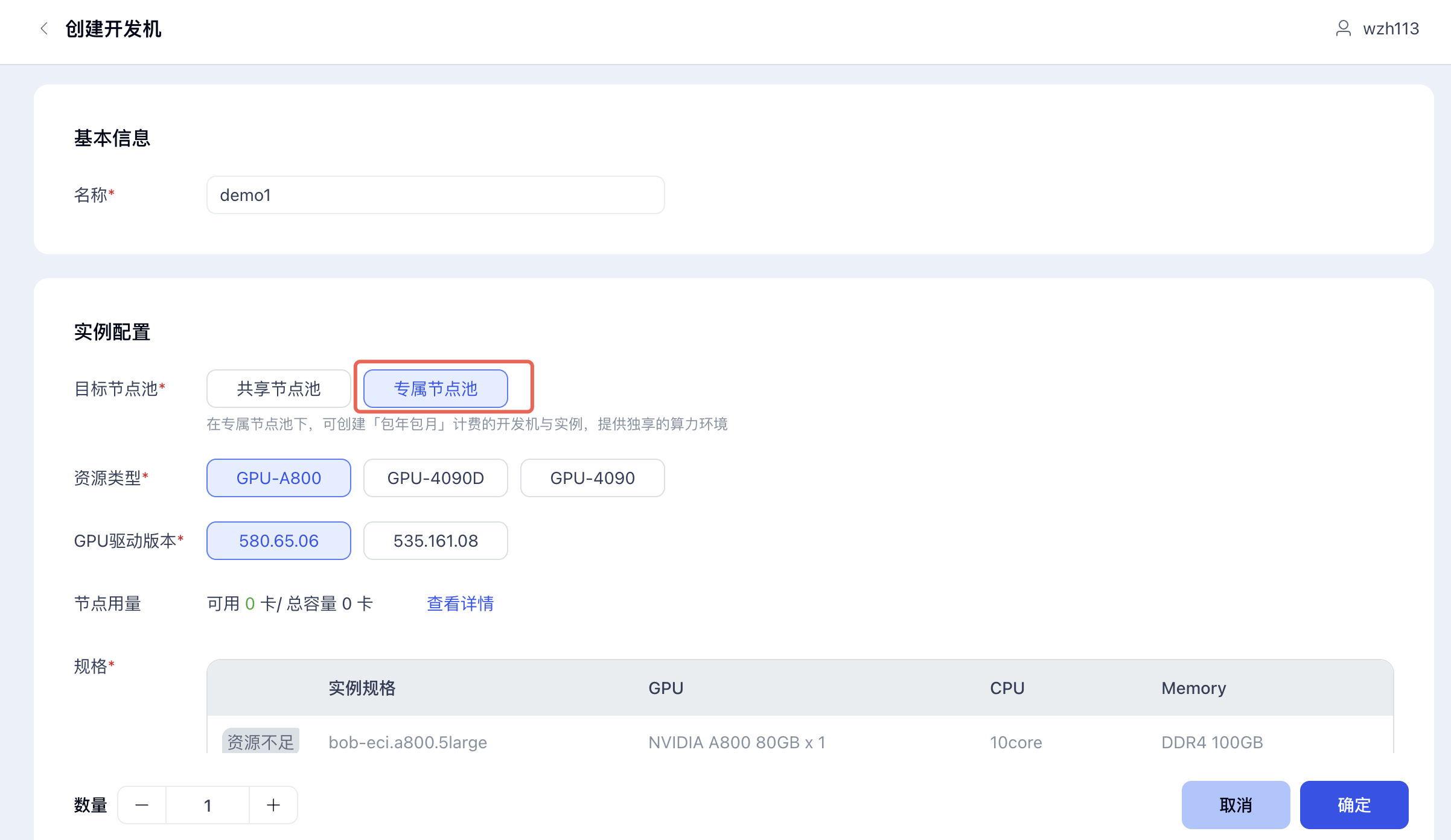Select driver version 580.65.06
1451x840 pixels.
(x=278, y=541)
